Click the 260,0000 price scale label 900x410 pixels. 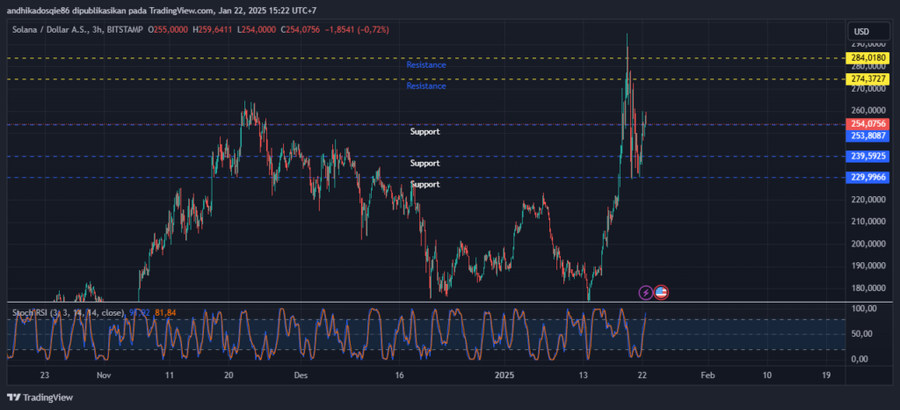(x=868, y=110)
